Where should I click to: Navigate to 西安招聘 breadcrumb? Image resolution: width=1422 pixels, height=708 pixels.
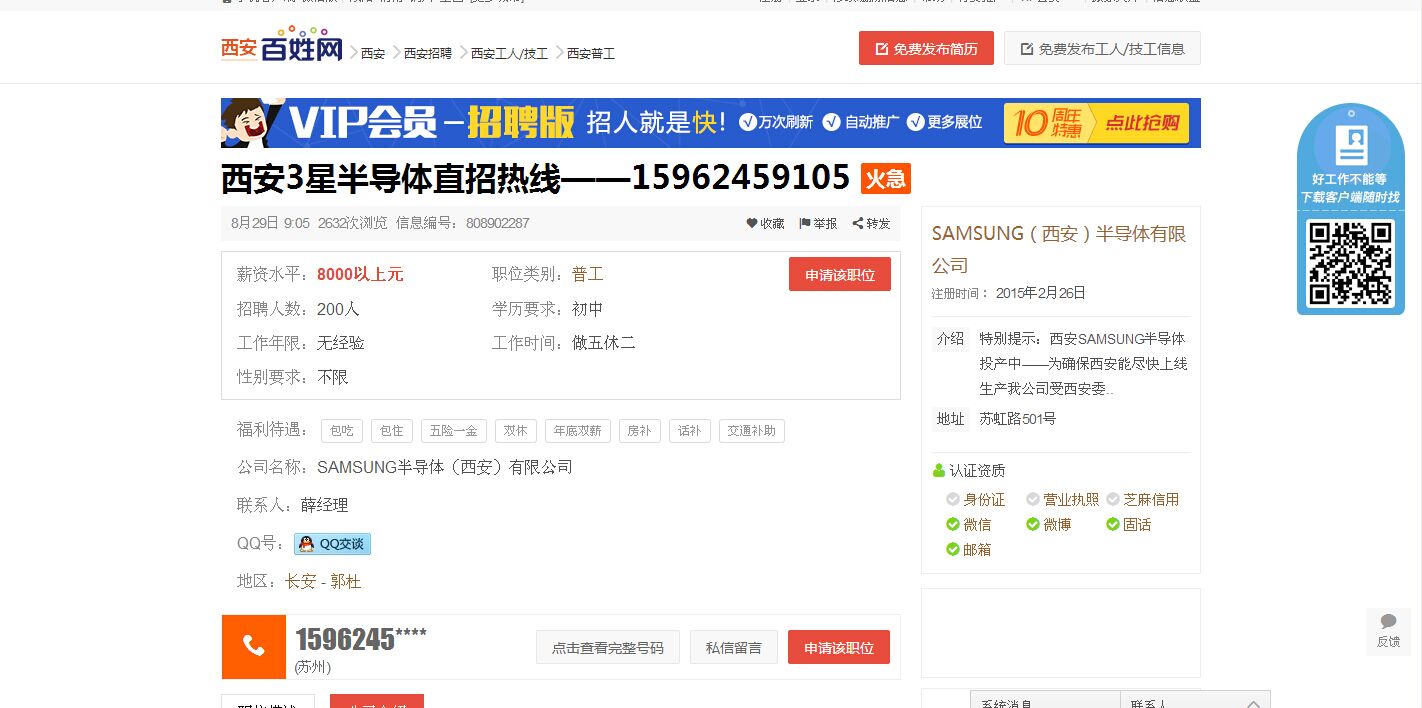point(428,53)
